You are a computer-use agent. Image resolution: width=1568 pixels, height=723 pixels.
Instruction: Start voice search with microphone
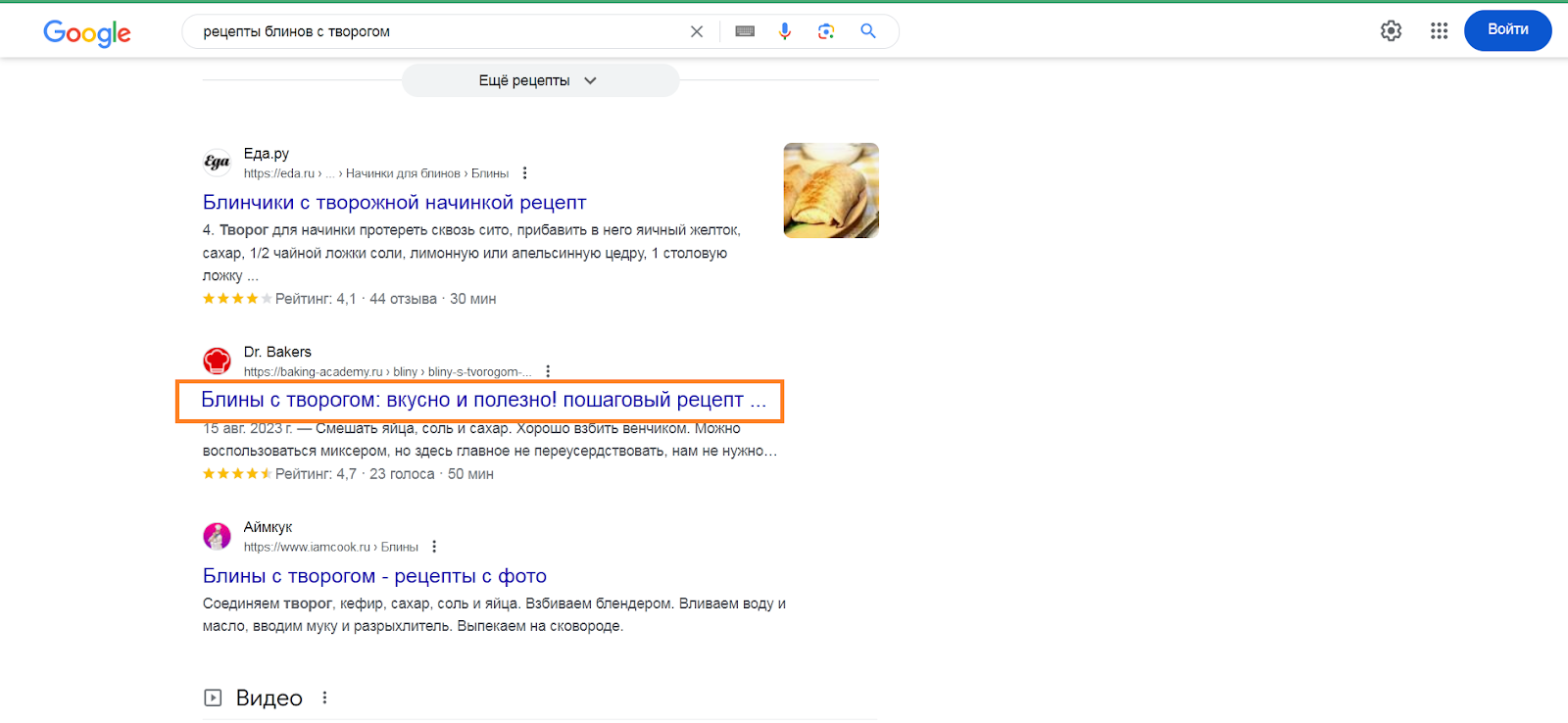pos(785,31)
